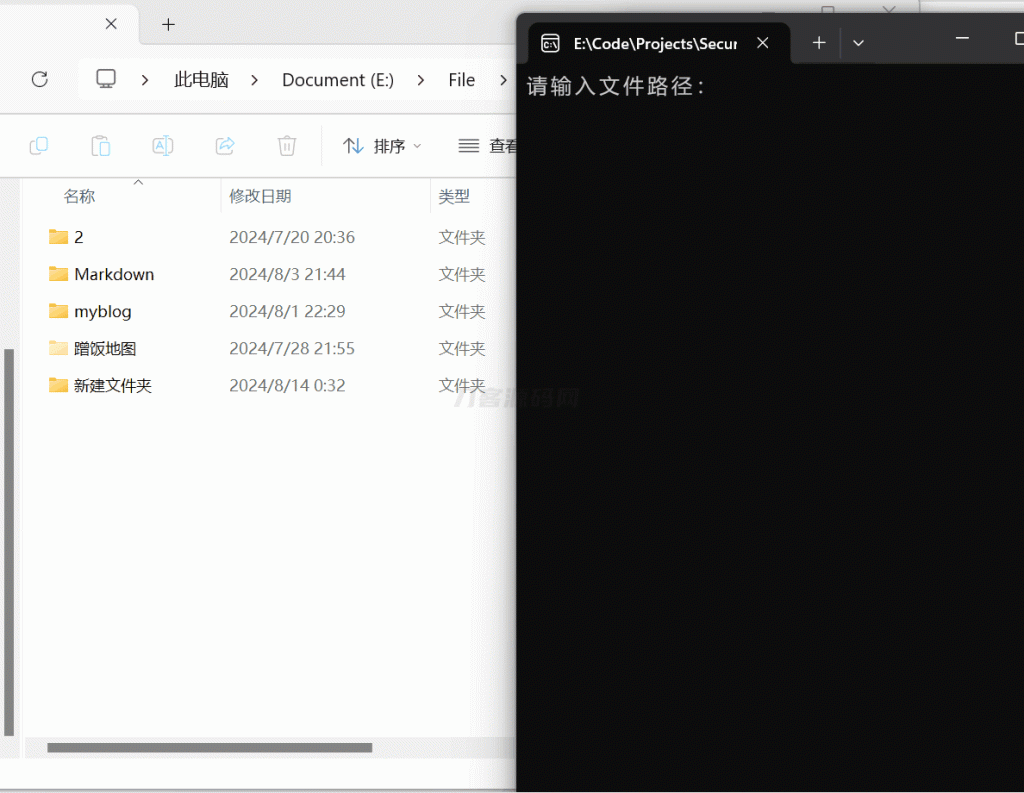The width and height of the screenshot is (1024, 793).
Task: Click the Share icon
Action: [x=224, y=145]
